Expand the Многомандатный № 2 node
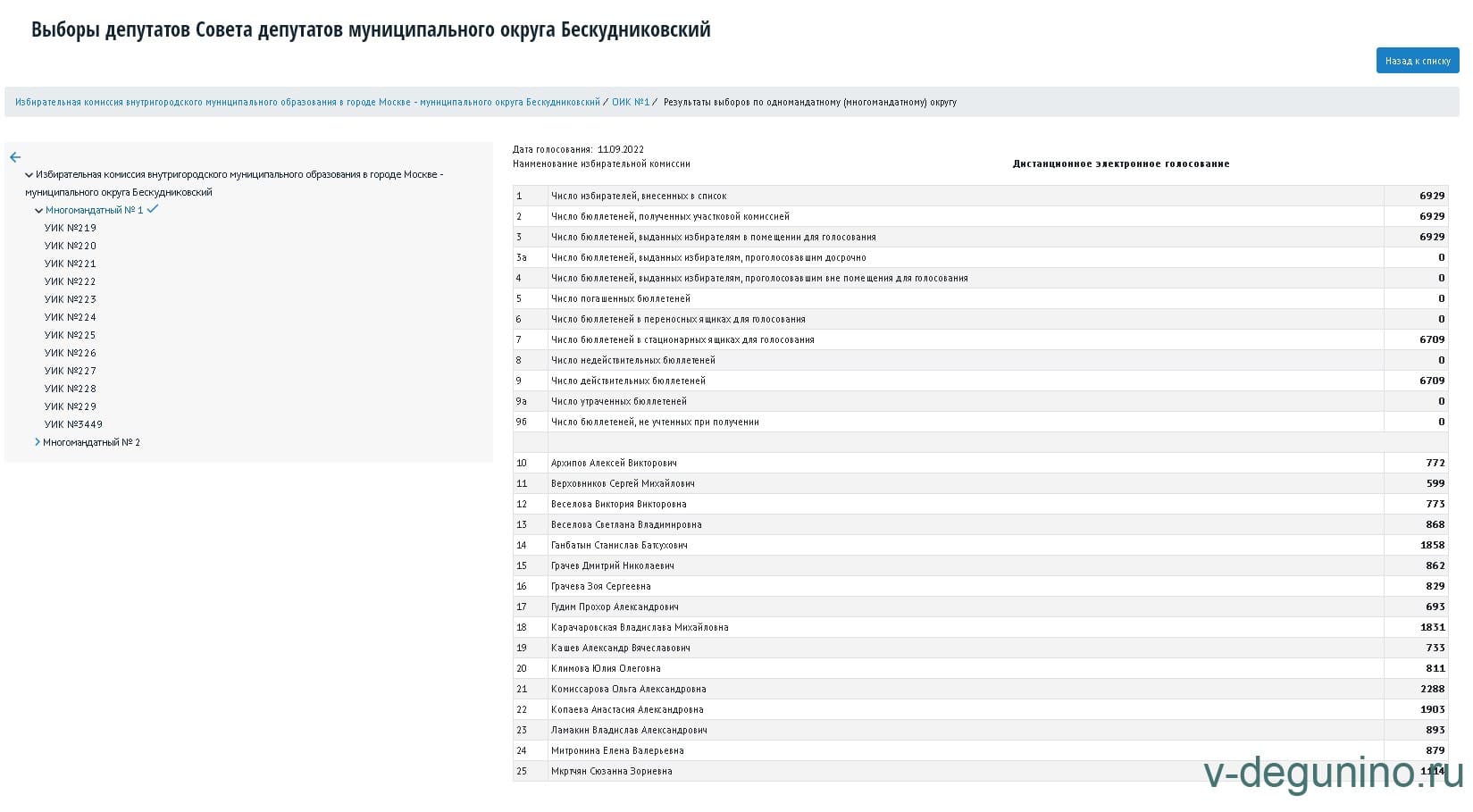1473x812 pixels. pos(38,442)
